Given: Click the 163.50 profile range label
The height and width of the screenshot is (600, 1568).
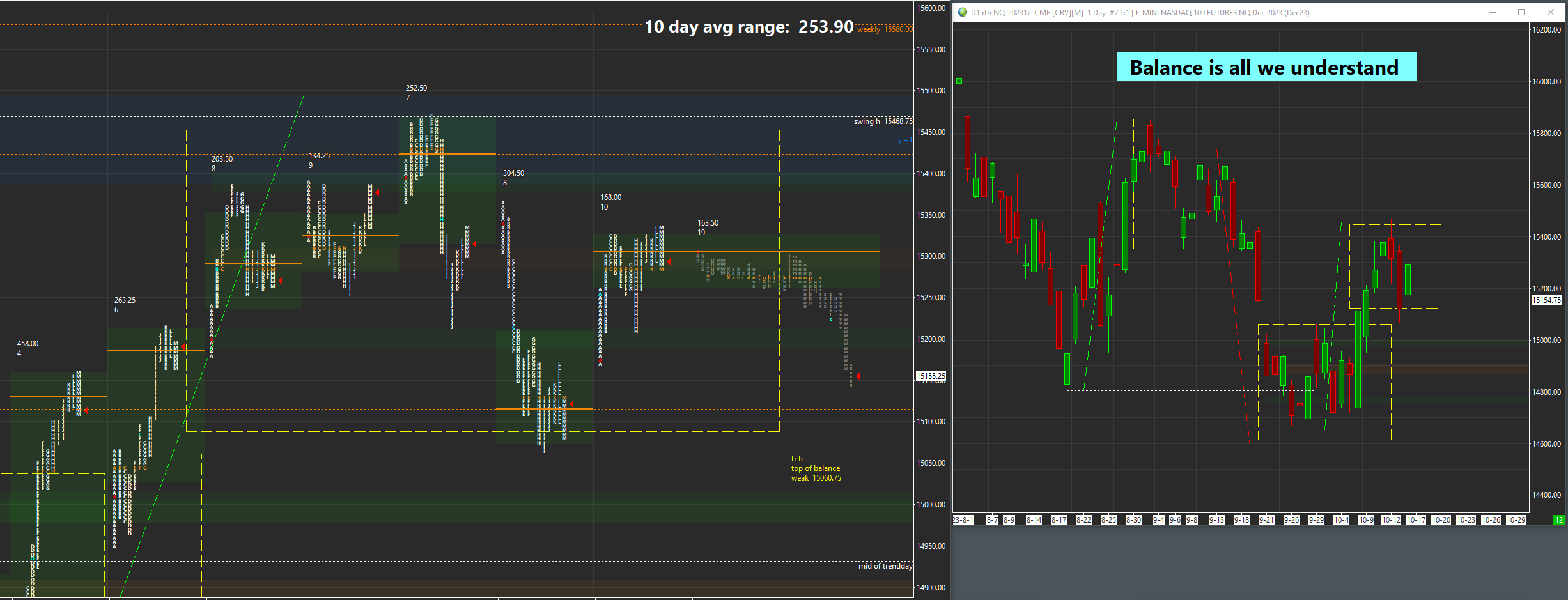Looking at the screenshot, I should pos(708,223).
